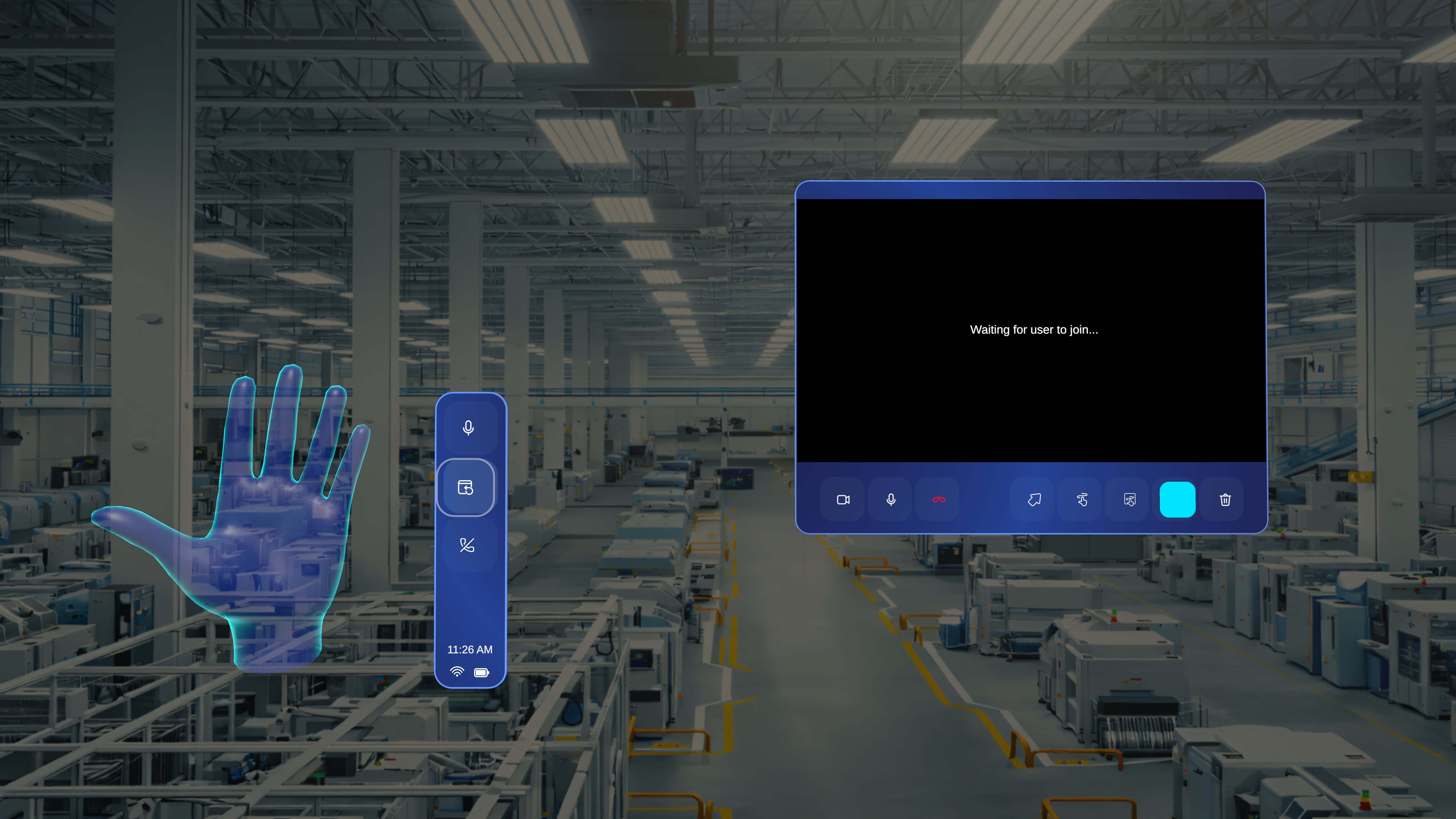Check the Wi-Fi status icon
Screen dimensions: 1456x819
(457, 672)
